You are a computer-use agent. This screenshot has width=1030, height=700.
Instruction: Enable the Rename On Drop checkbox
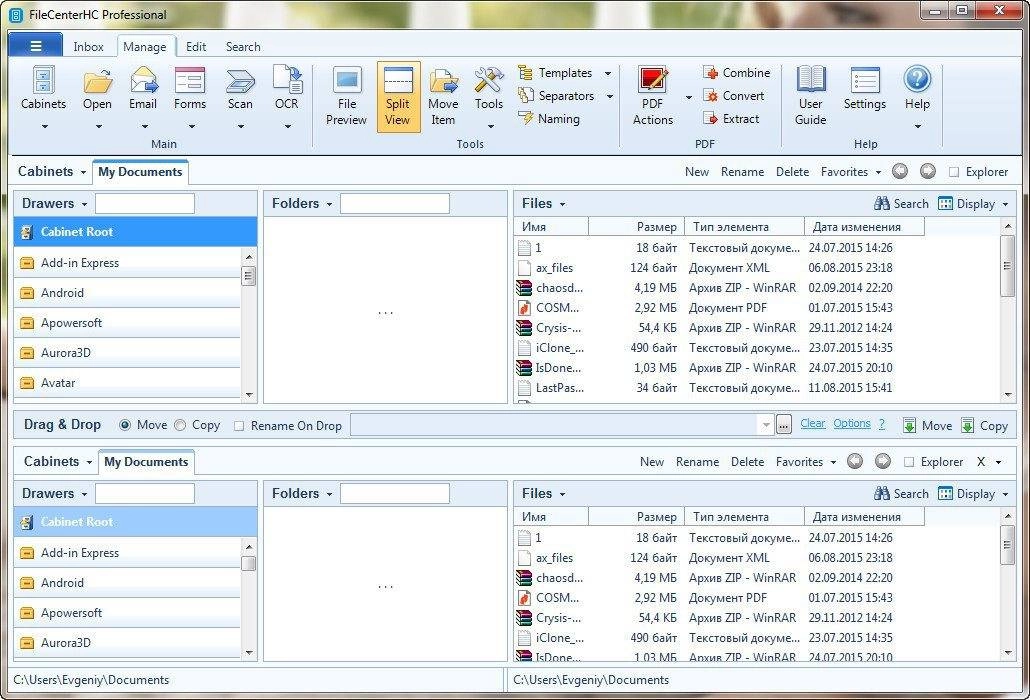(x=239, y=426)
